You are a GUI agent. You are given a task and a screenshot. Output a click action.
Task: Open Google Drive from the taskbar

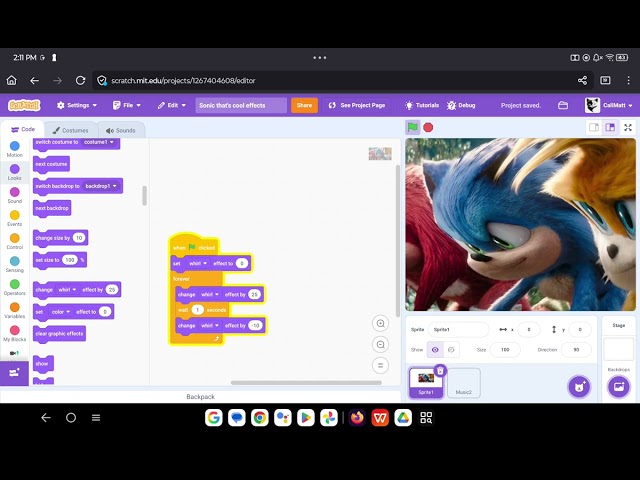coord(403,418)
